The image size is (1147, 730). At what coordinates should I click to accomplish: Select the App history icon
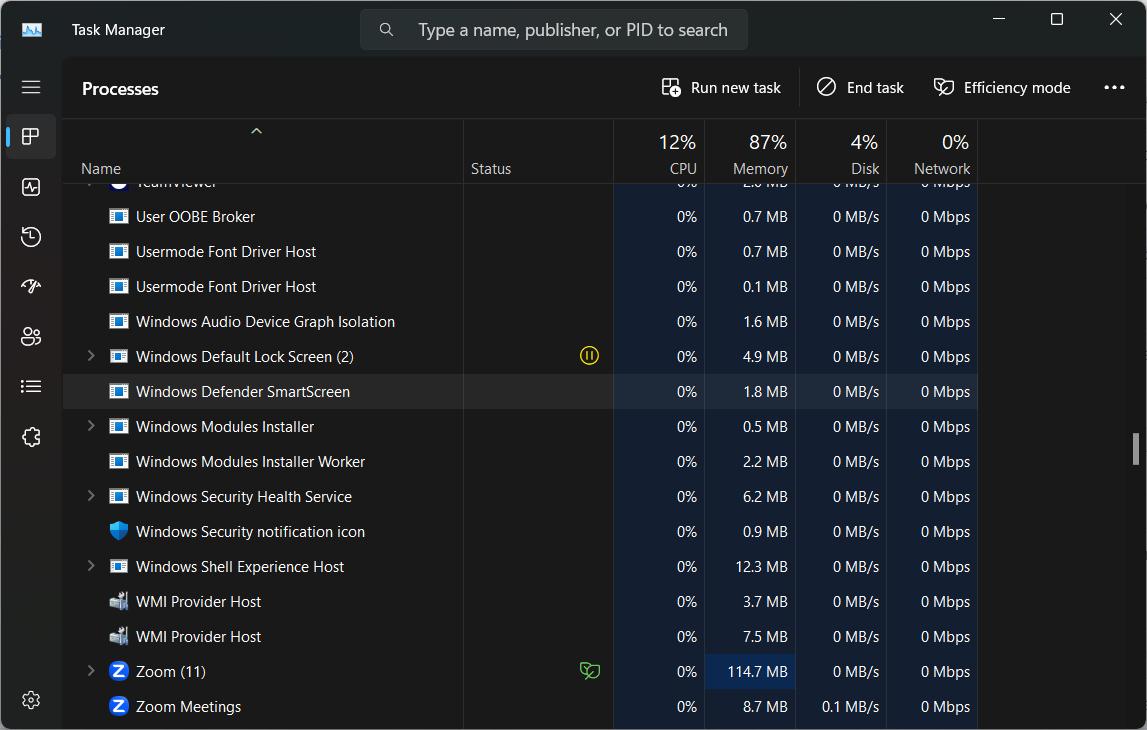(x=30, y=236)
